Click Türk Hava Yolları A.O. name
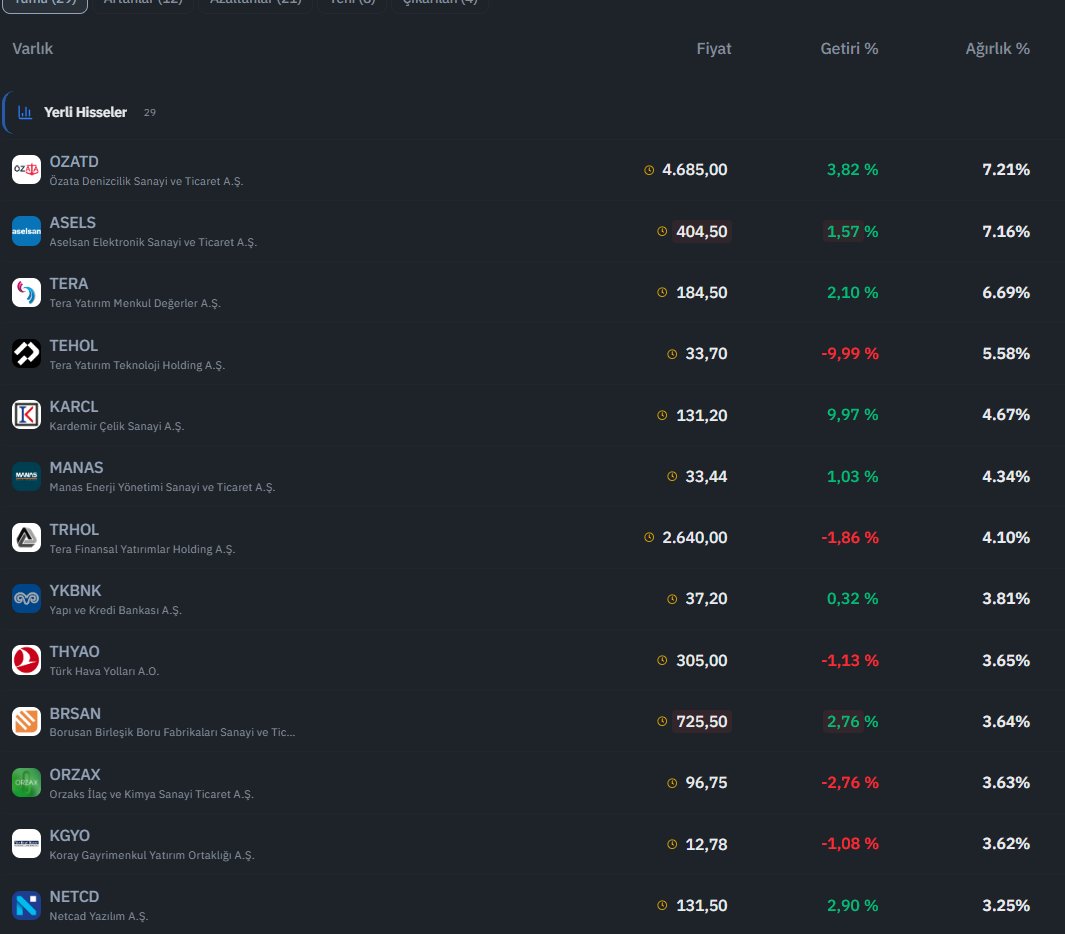Viewport: 1065px width, 934px height. (x=104, y=671)
